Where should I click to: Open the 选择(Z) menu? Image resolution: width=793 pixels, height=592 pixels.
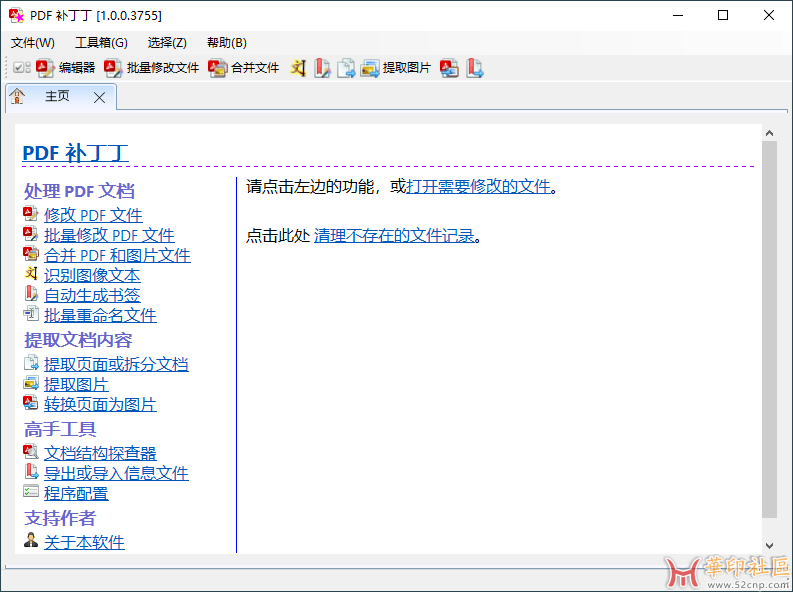(x=167, y=43)
